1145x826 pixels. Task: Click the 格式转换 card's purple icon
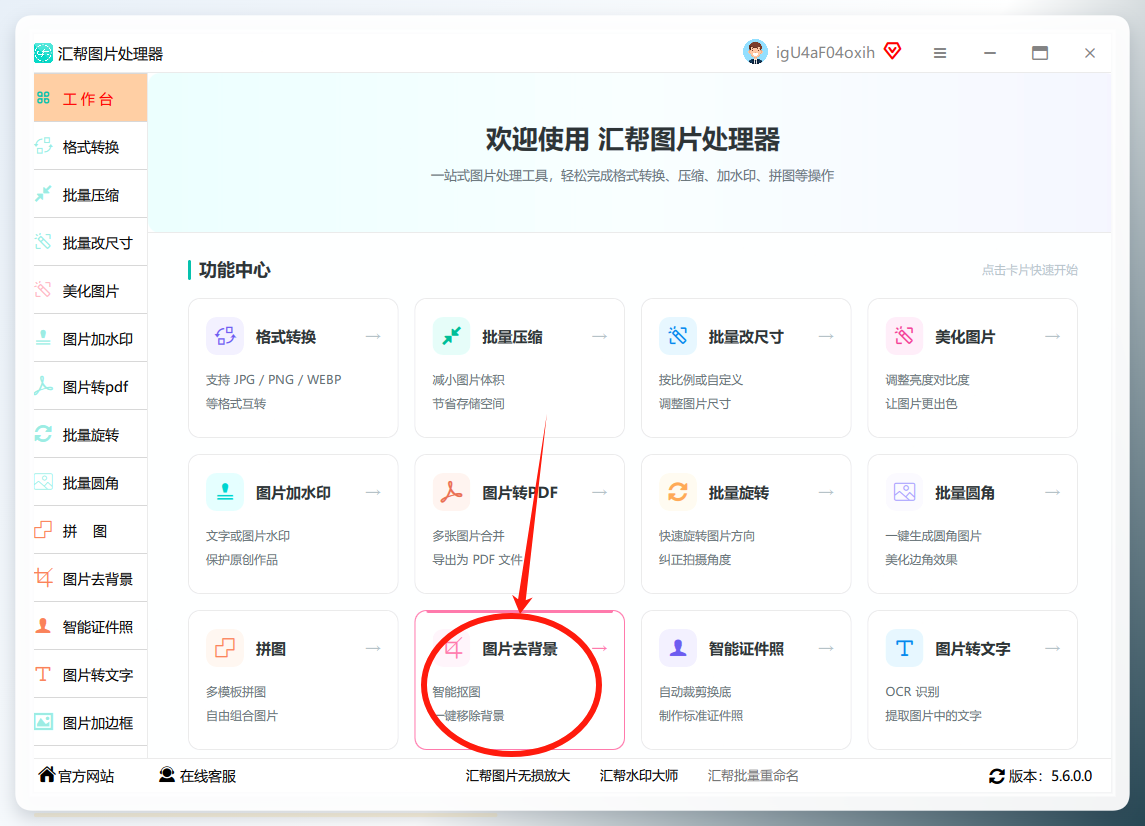click(x=225, y=336)
